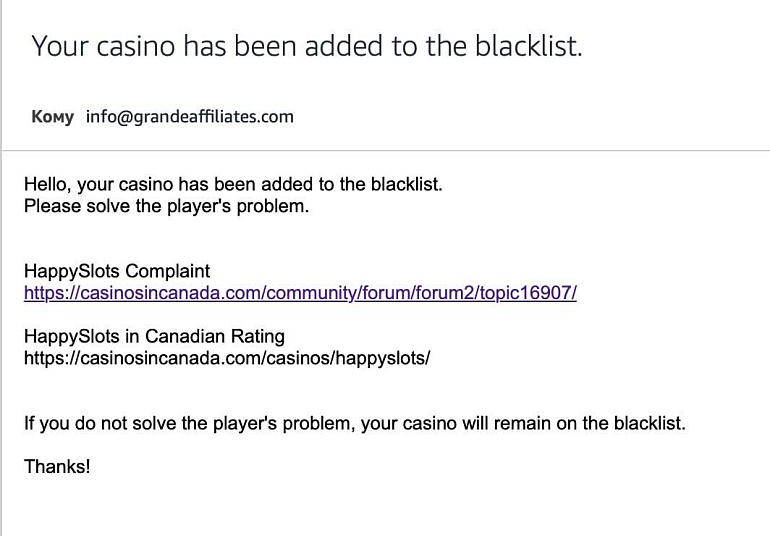Click the 'Please solve the player's problem.' line
This screenshot has height=536, width=770.
[166, 206]
